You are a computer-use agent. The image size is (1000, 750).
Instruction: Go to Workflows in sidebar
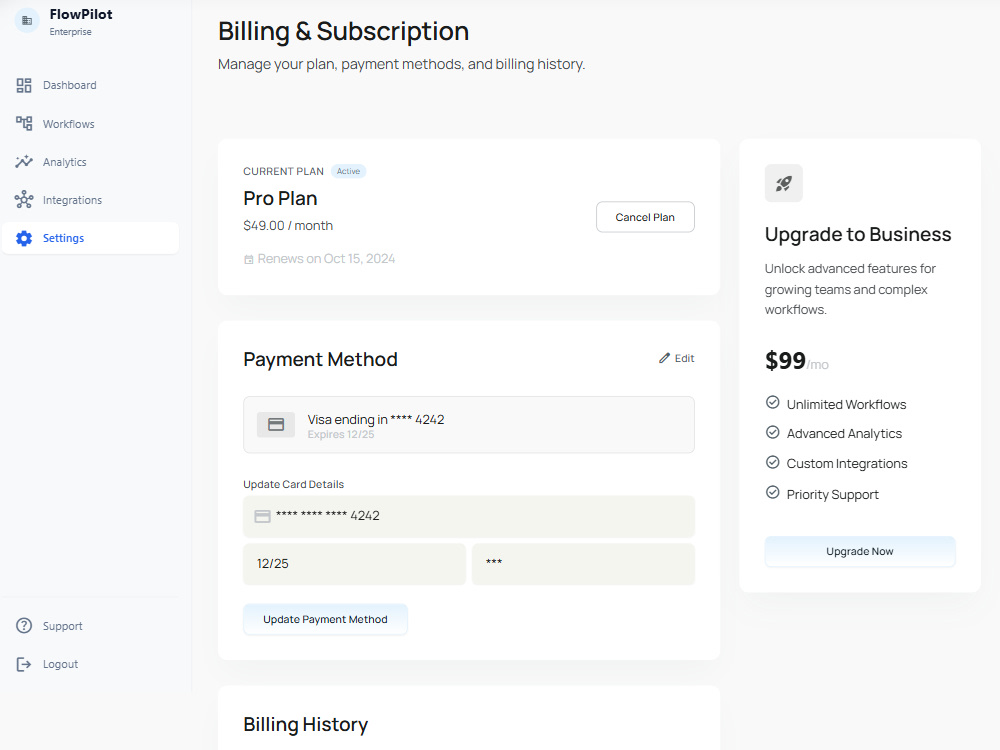coord(90,124)
